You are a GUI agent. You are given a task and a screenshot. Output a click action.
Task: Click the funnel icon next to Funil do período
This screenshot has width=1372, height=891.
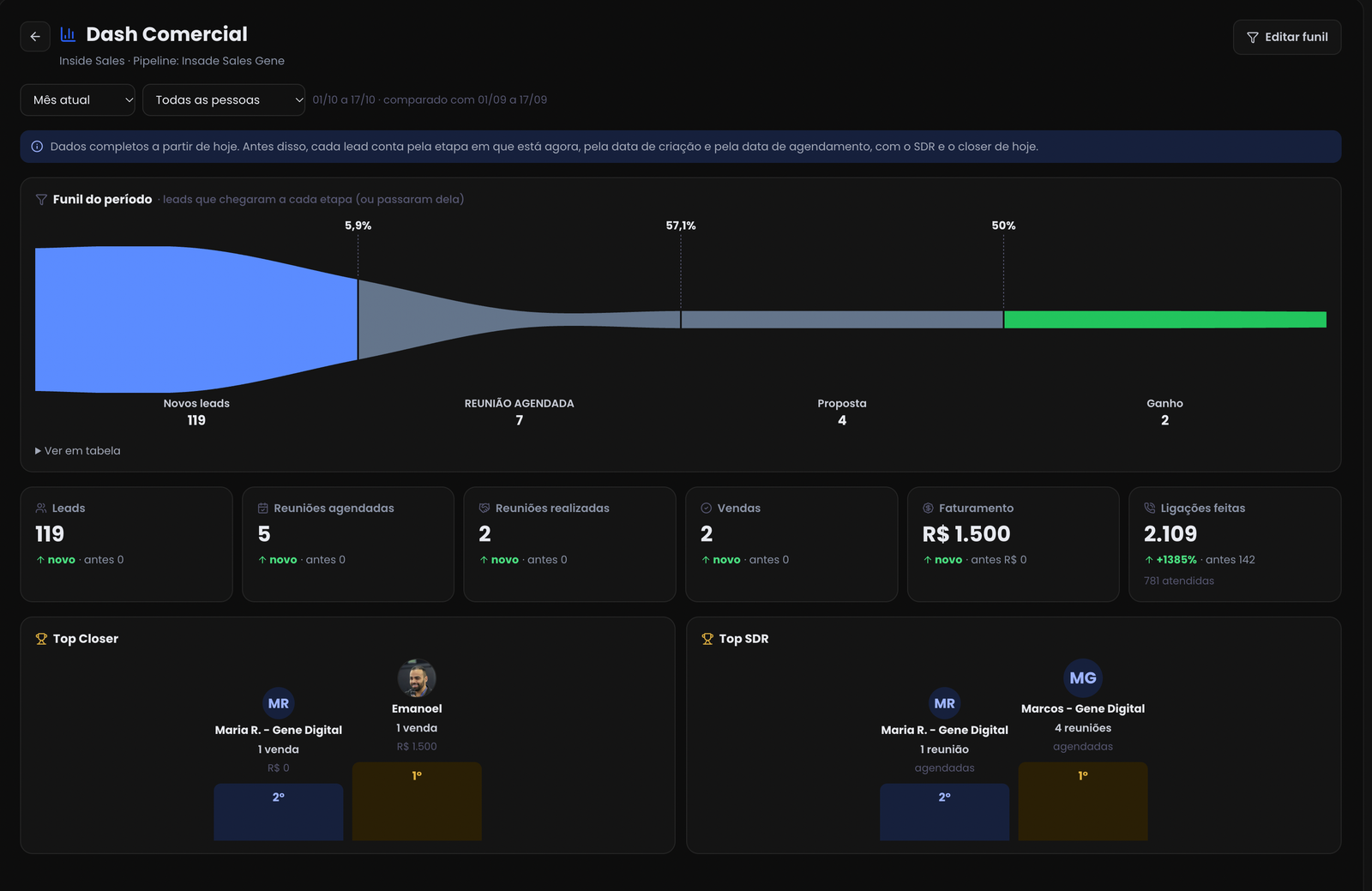point(41,199)
